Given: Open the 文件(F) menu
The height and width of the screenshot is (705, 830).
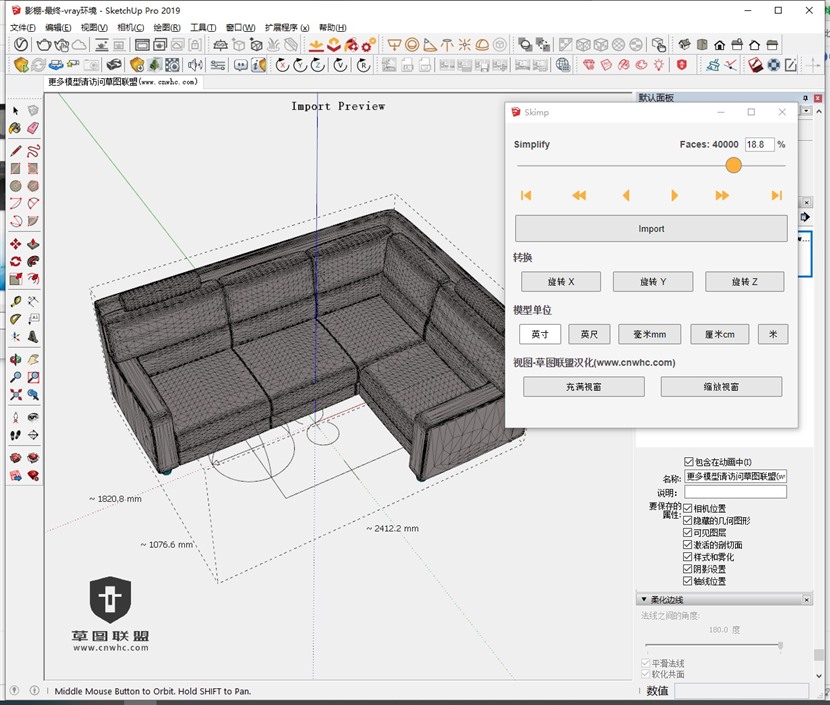Looking at the screenshot, I should point(23,28).
